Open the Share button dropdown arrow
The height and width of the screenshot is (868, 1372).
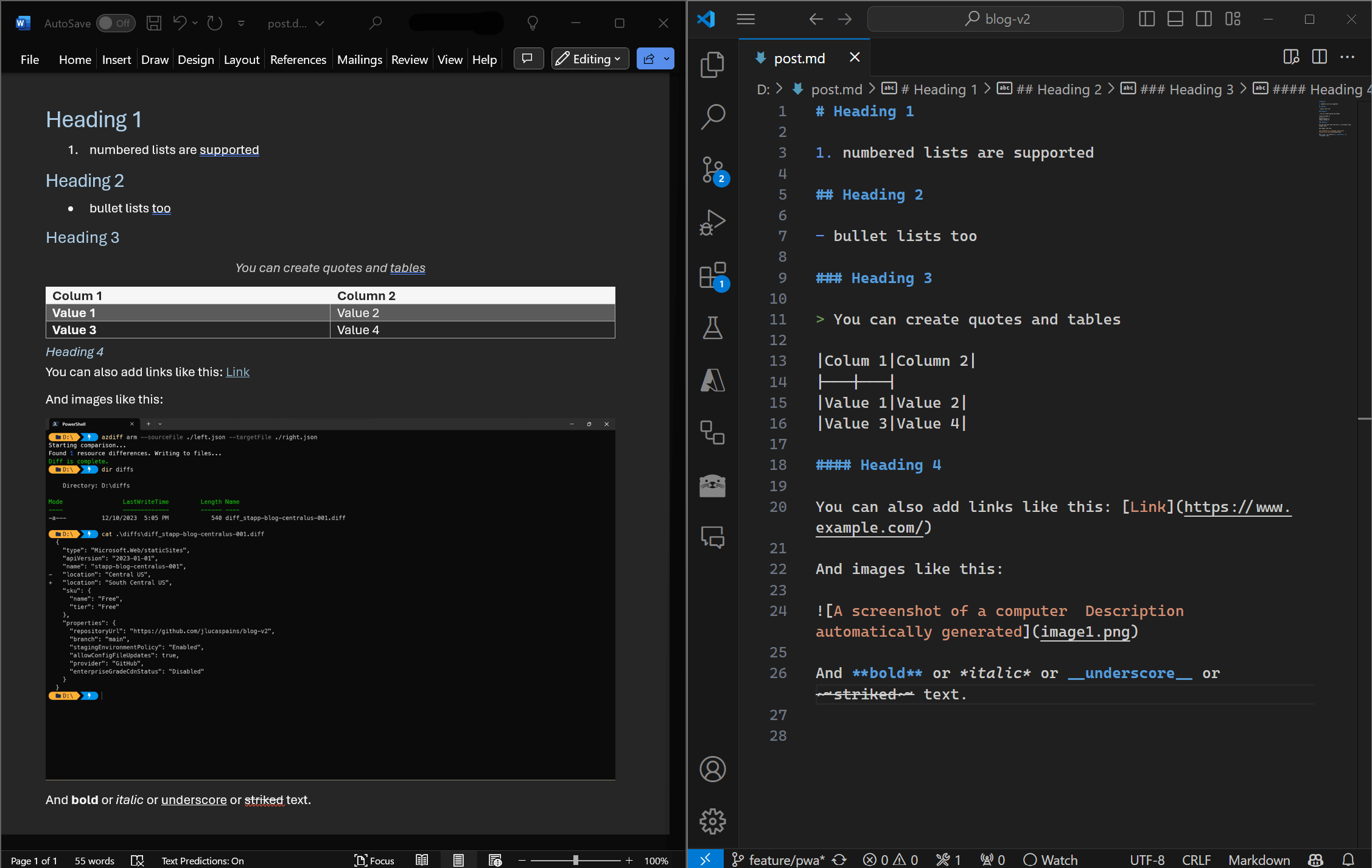[x=667, y=59]
